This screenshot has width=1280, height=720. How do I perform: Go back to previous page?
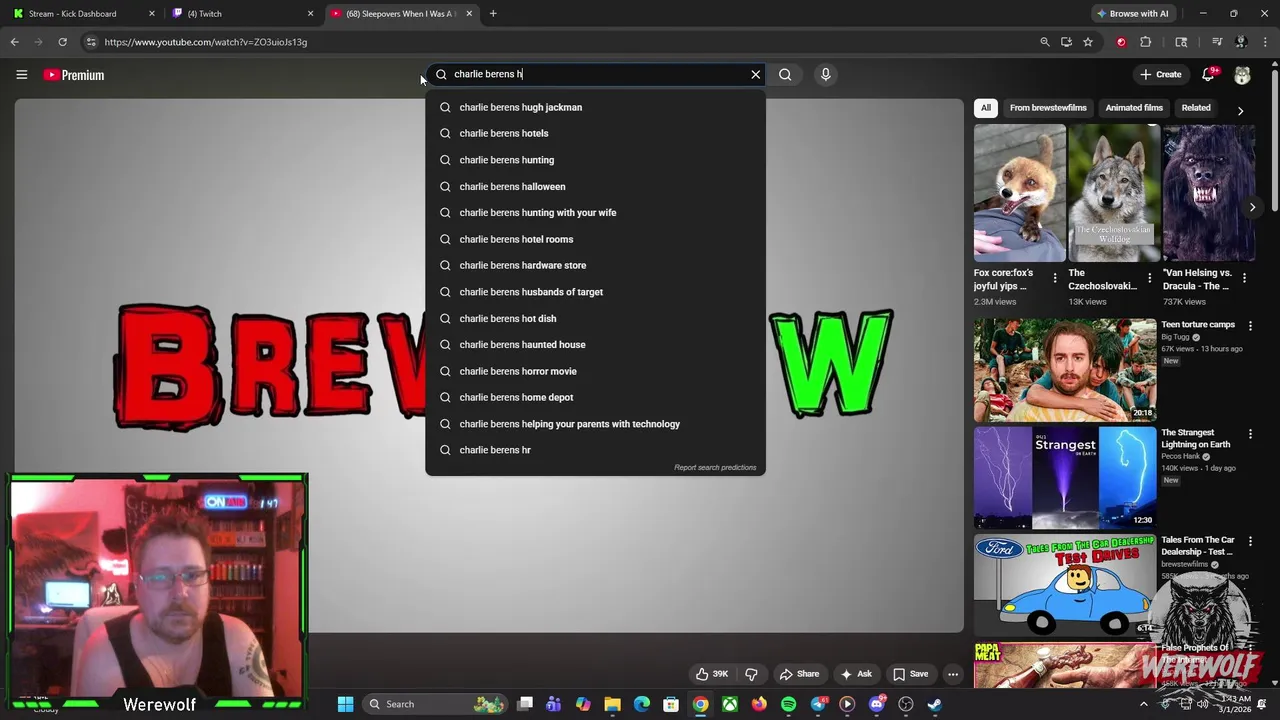[x=14, y=42]
